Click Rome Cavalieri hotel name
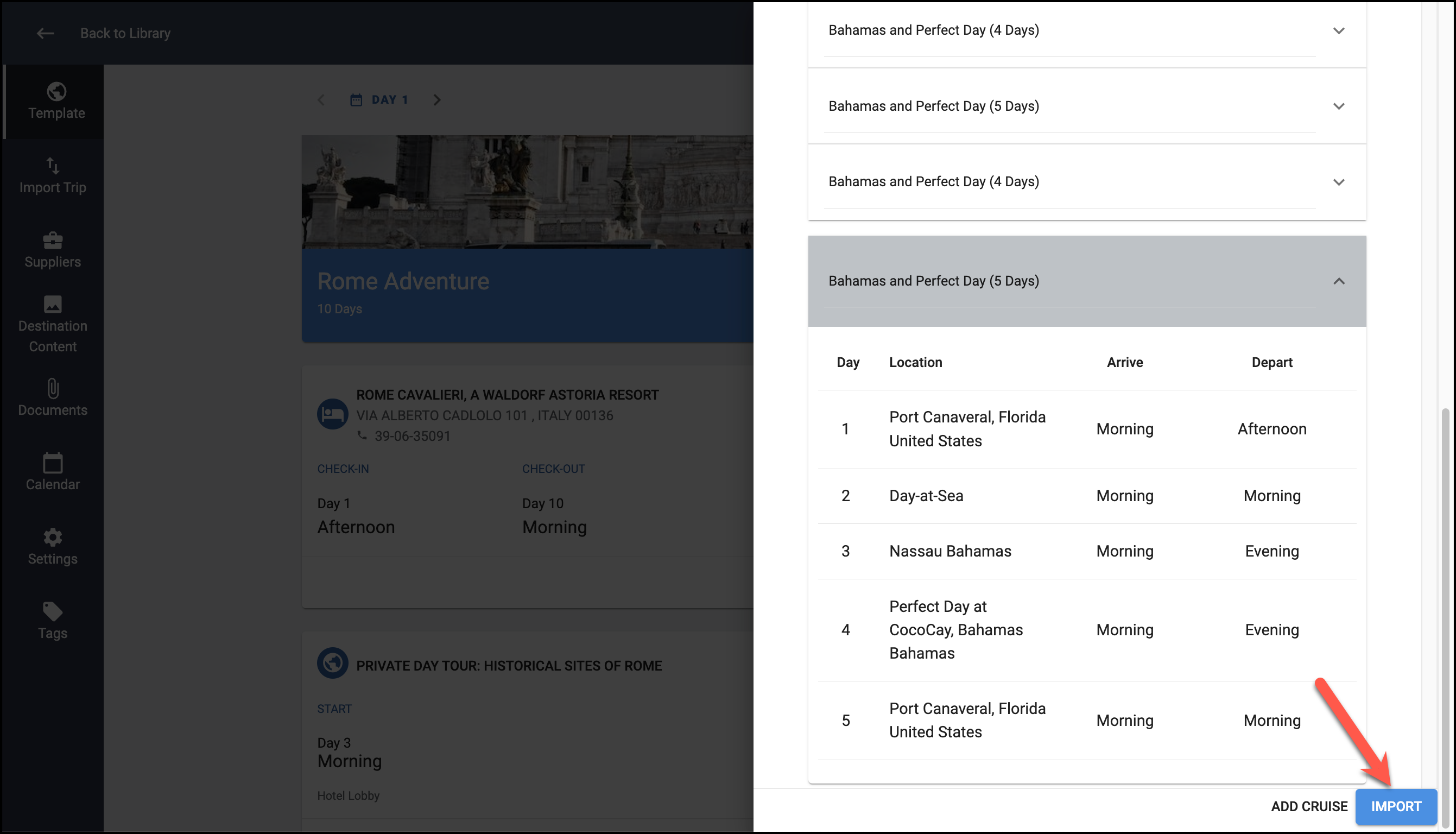The height and width of the screenshot is (834, 1456). point(507,395)
